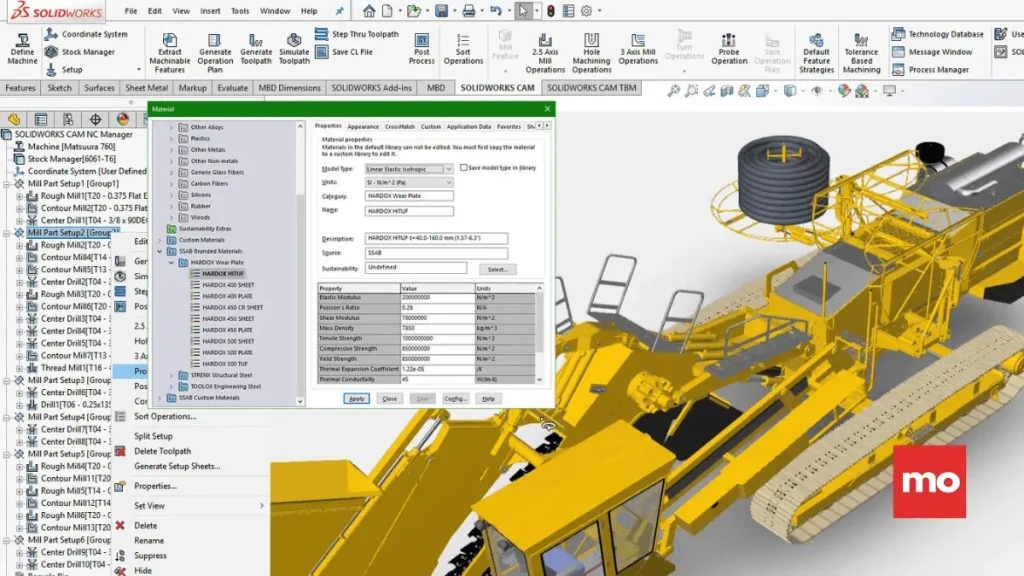Viewport: 1024px width, 576px height.
Task: Run Generate Operation Plan
Action: [x=215, y=40]
